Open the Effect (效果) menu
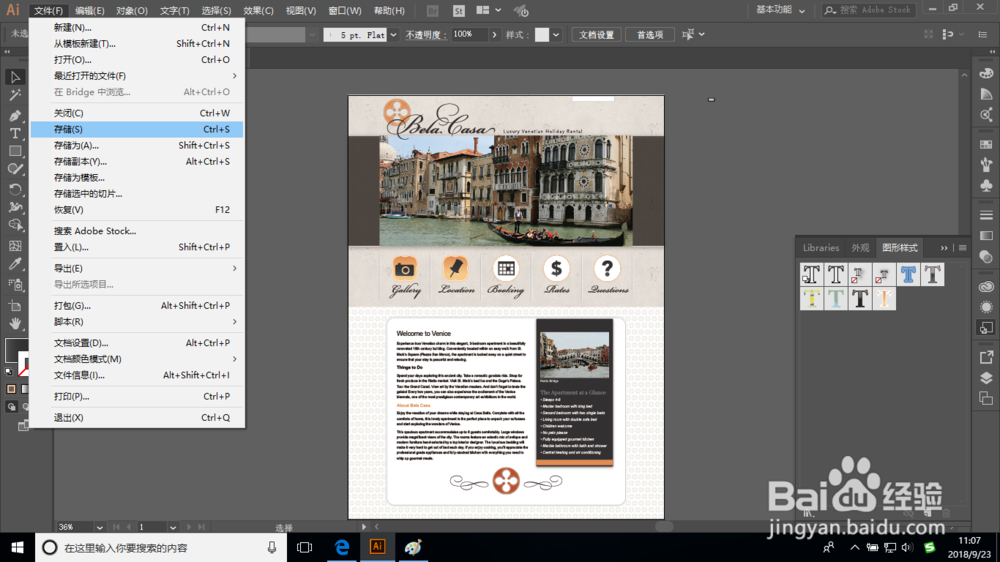 (258, 11)
